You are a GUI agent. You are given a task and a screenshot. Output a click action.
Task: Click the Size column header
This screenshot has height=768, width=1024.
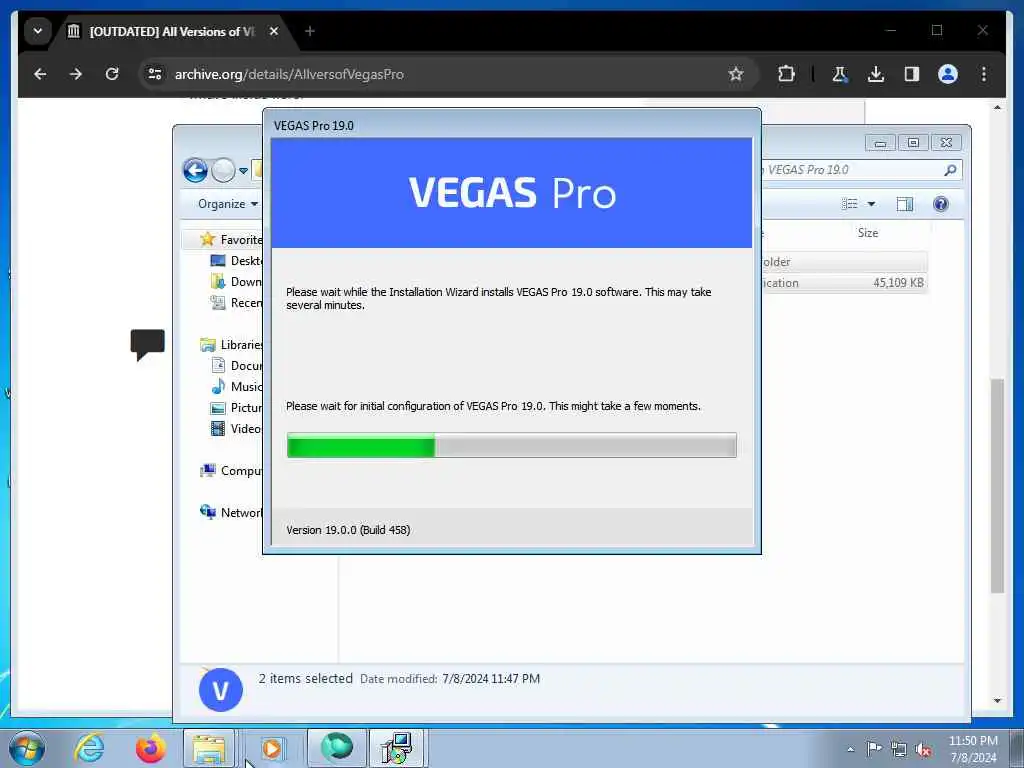click(867, 232)
